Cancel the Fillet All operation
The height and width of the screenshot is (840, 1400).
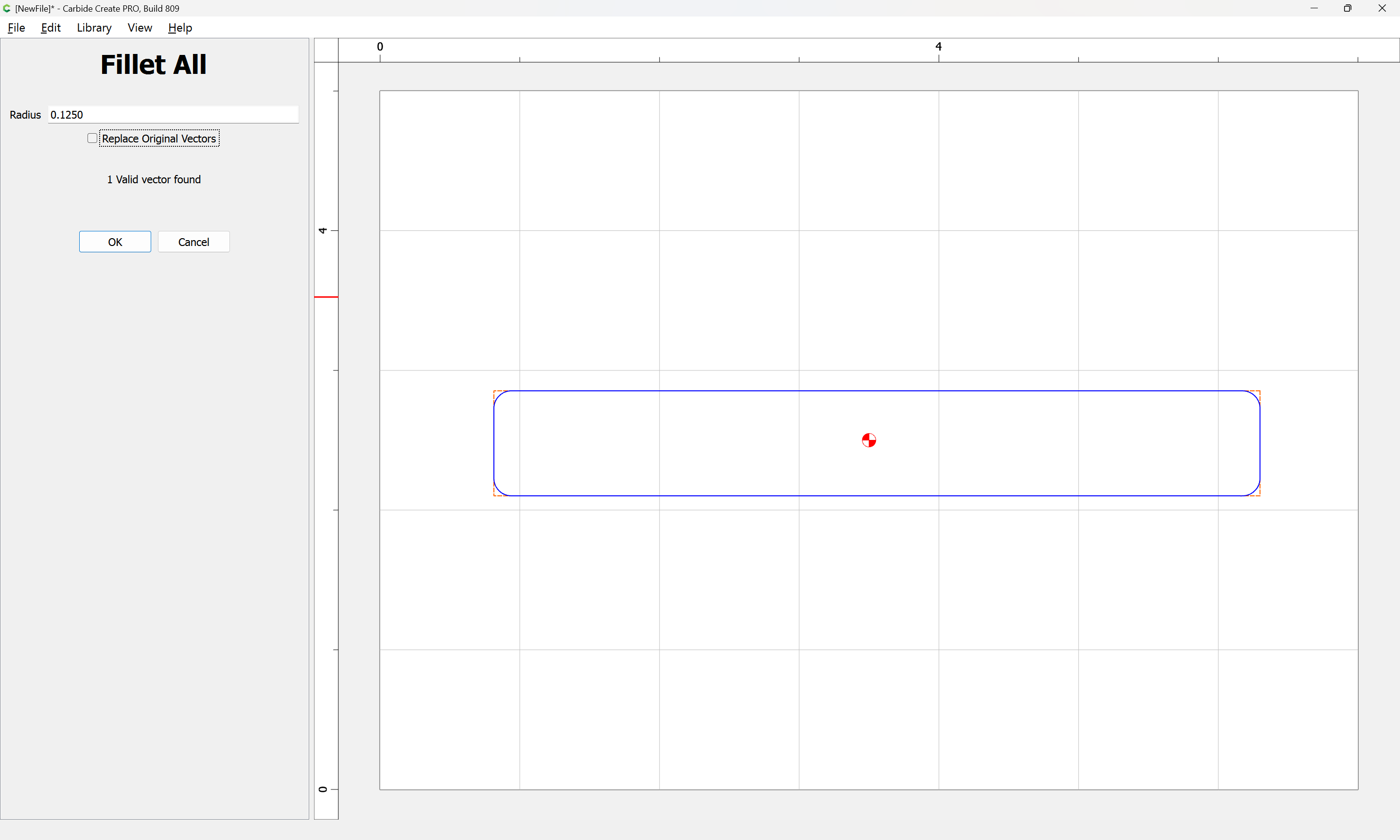[x=193, y=242]
